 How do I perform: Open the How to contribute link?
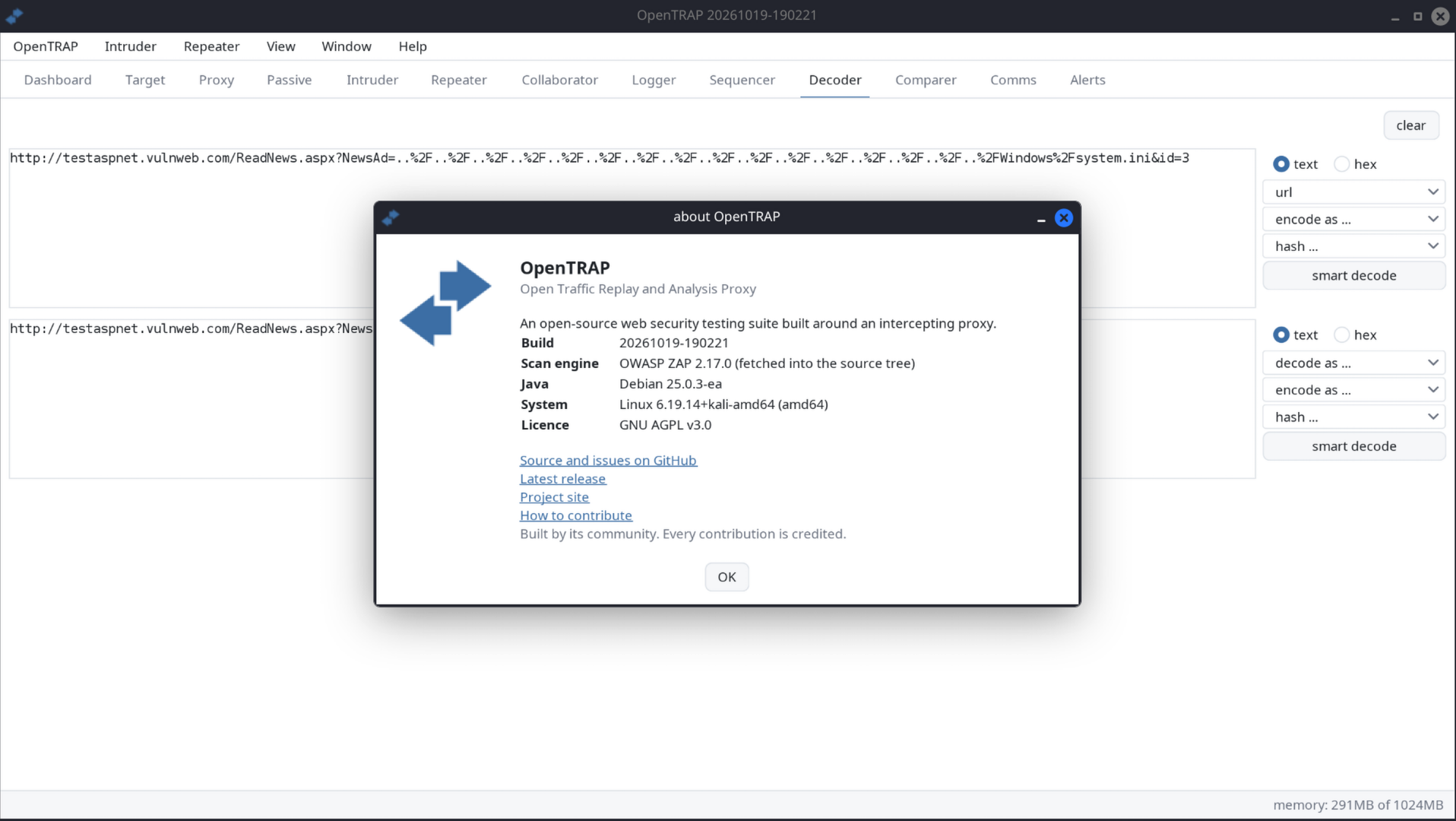[576, 515]
